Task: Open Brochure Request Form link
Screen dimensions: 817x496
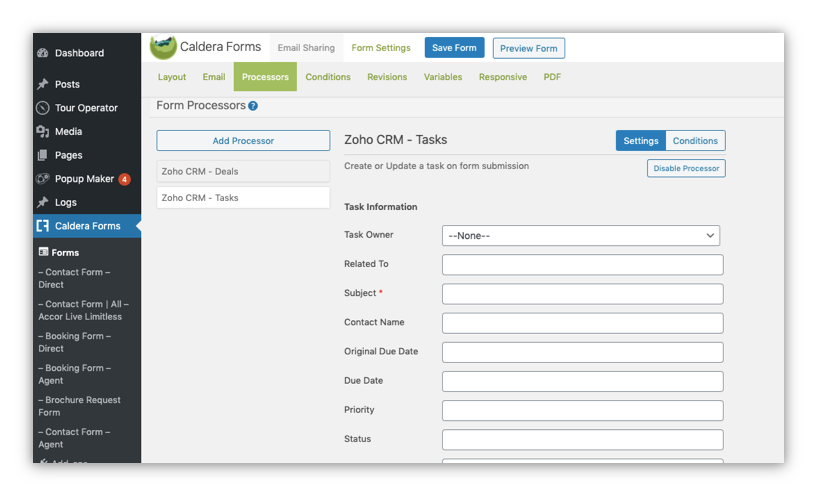Action: (x=79, y=406)
